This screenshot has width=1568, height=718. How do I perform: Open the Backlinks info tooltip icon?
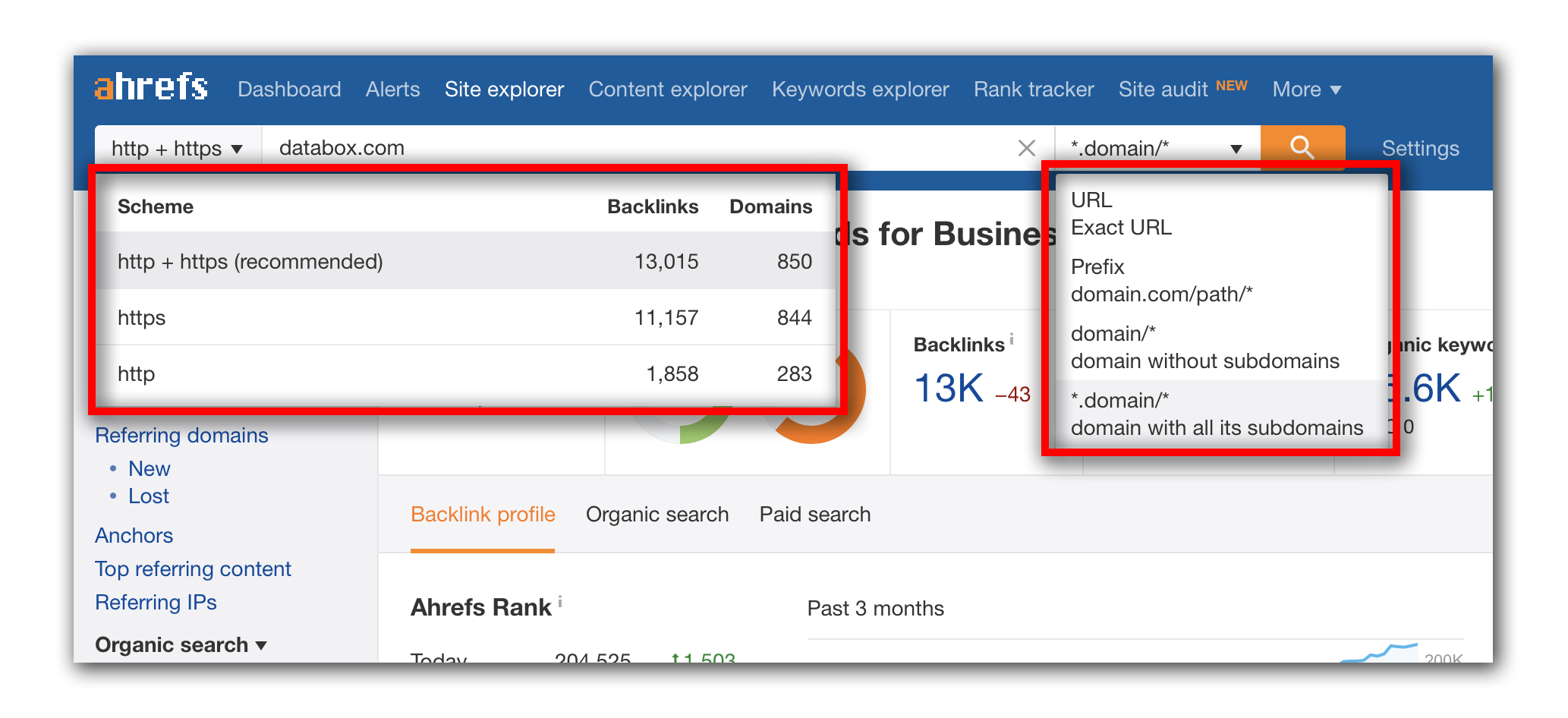1012,339
